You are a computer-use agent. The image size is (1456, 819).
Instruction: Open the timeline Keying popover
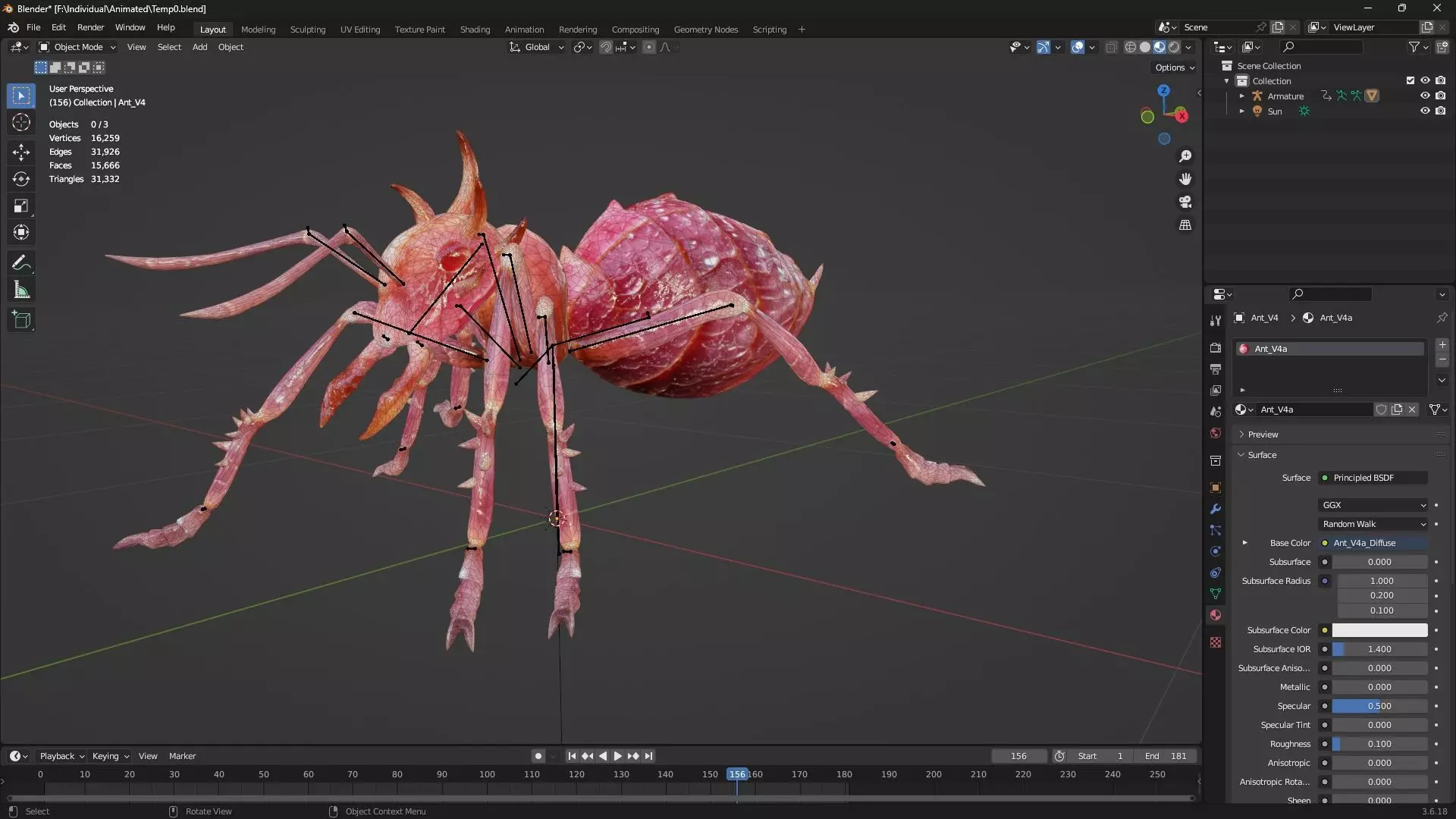(x=110, y=756)
